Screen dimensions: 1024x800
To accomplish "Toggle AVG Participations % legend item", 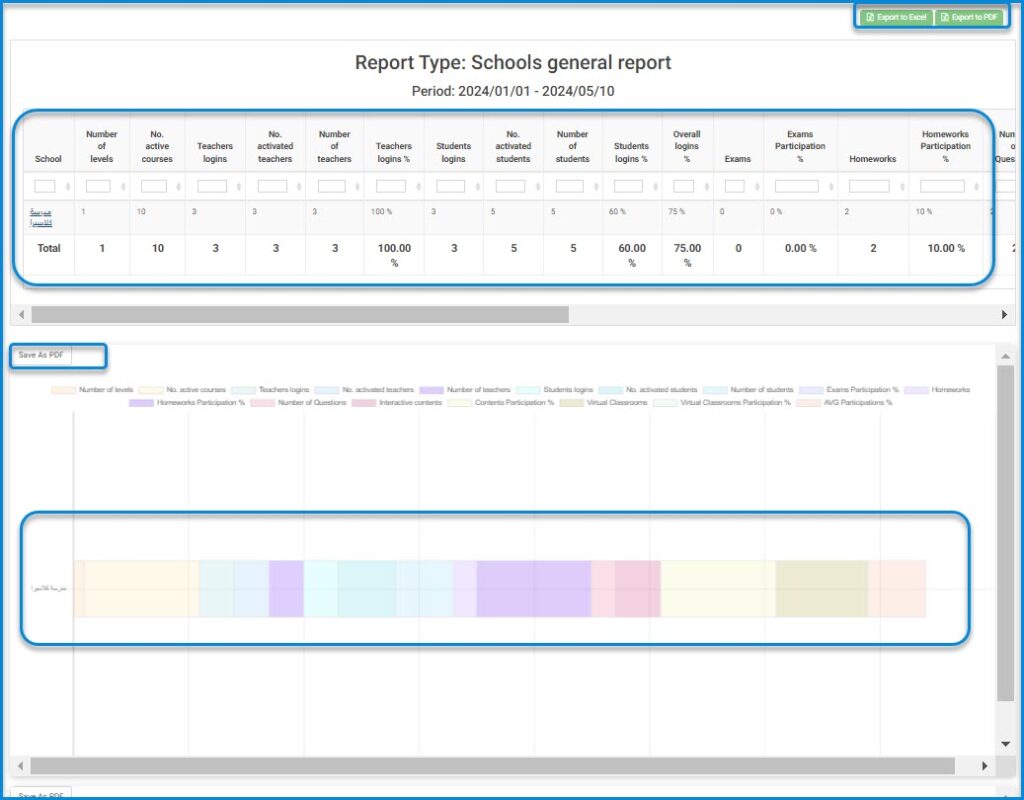I will (844, 403).
